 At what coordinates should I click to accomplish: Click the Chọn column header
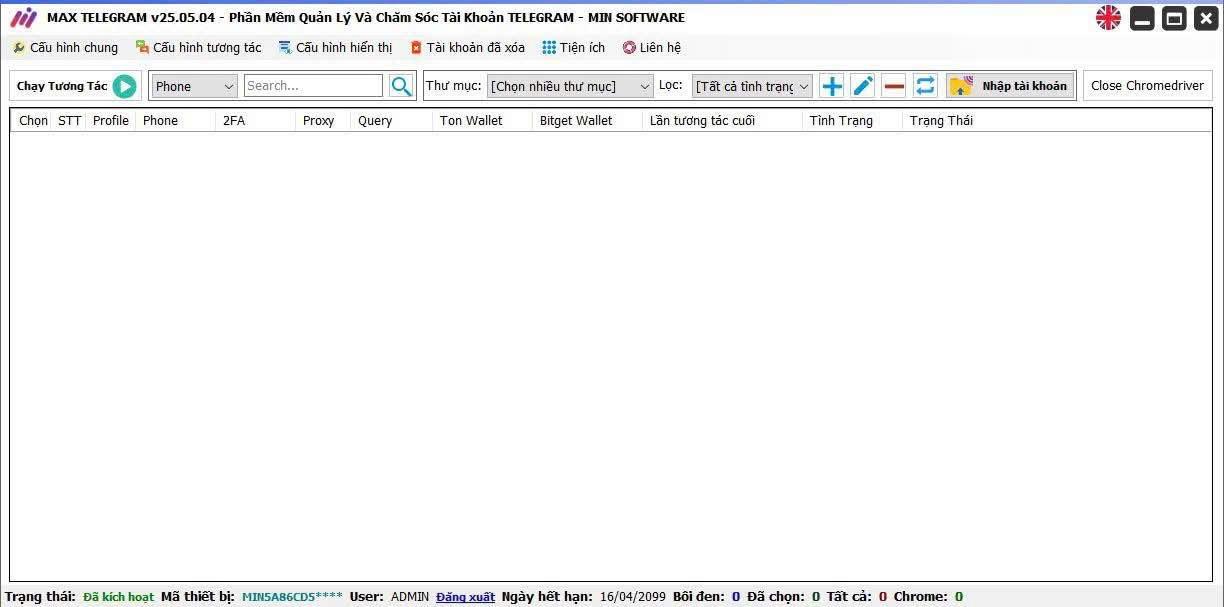coord(33,121)
